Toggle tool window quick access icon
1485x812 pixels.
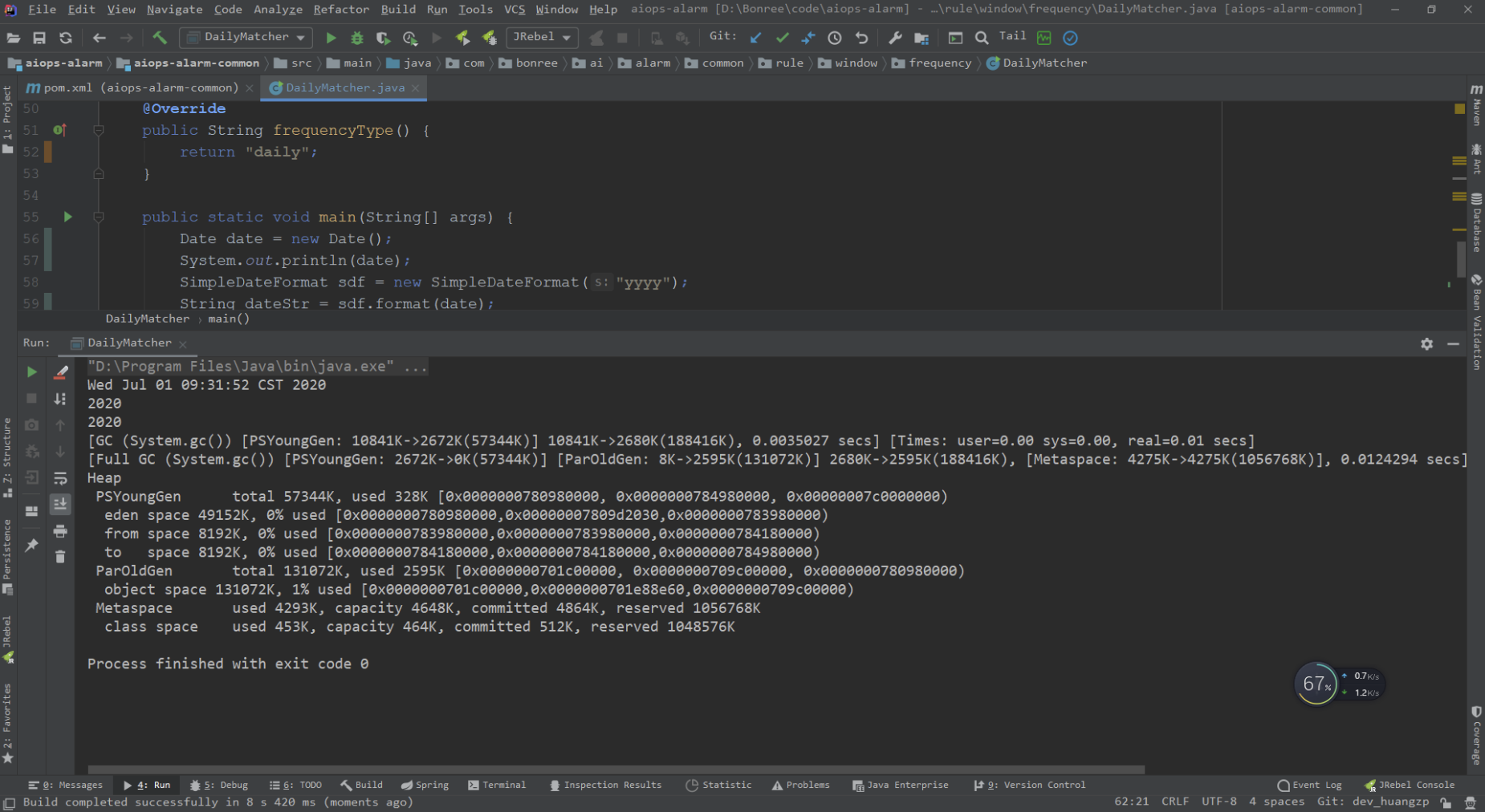click(9, 802)
